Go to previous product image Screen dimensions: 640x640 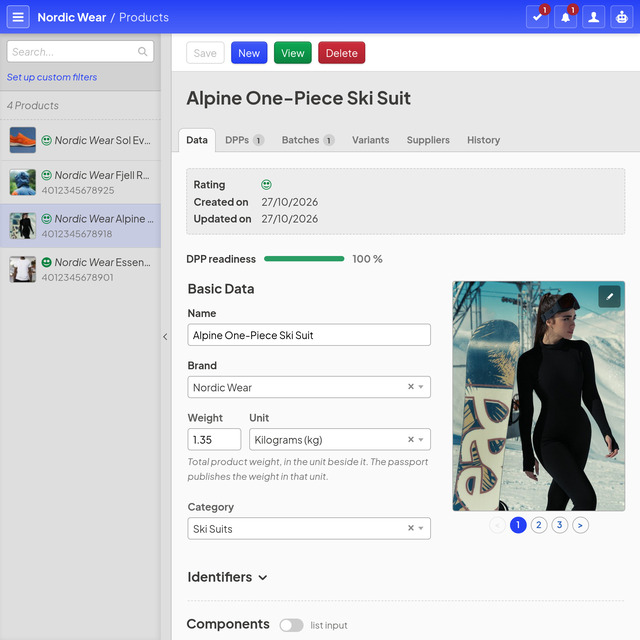tap(497, 525)
